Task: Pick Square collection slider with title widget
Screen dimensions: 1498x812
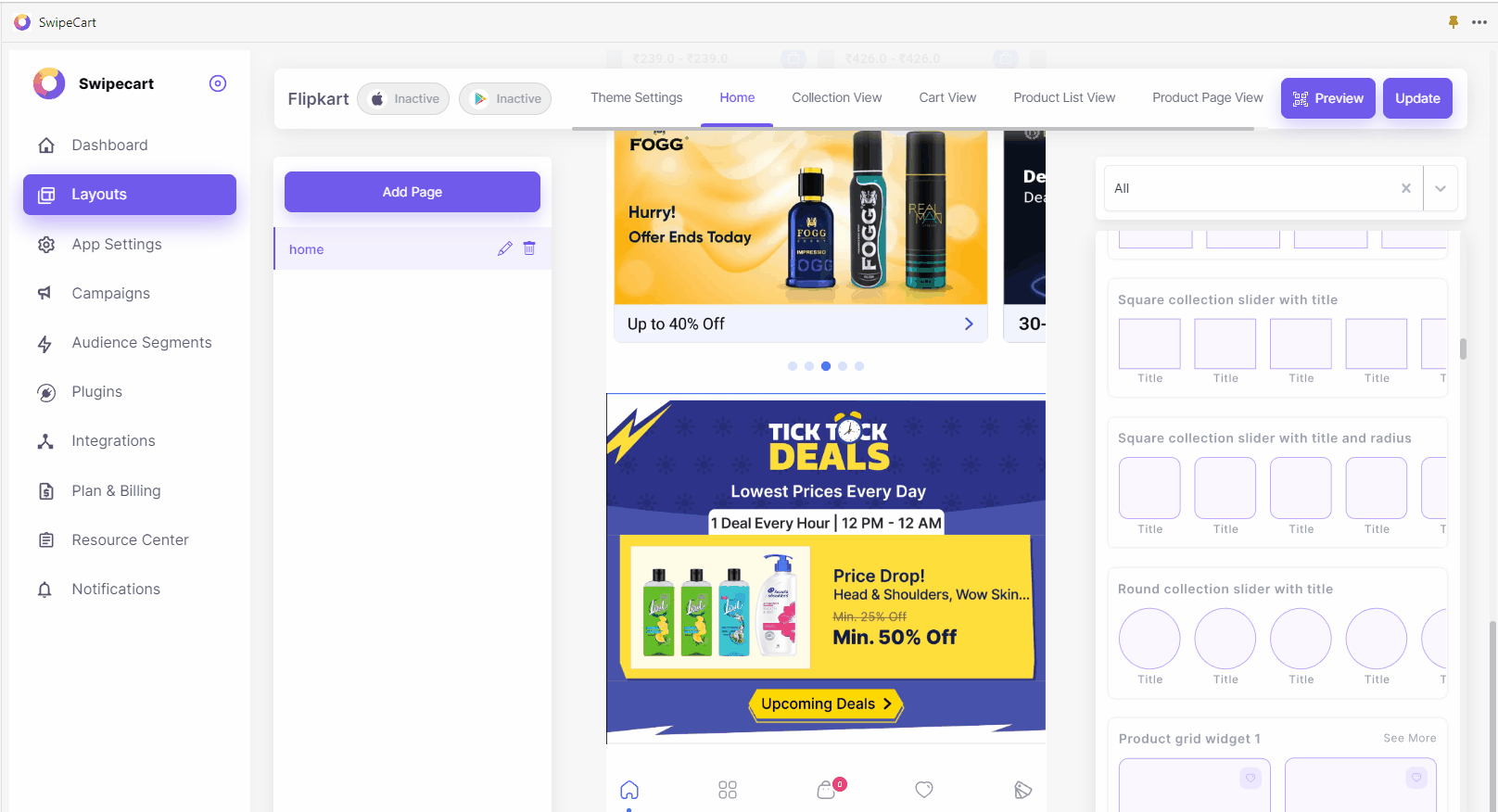Action: coord(1277,338)
